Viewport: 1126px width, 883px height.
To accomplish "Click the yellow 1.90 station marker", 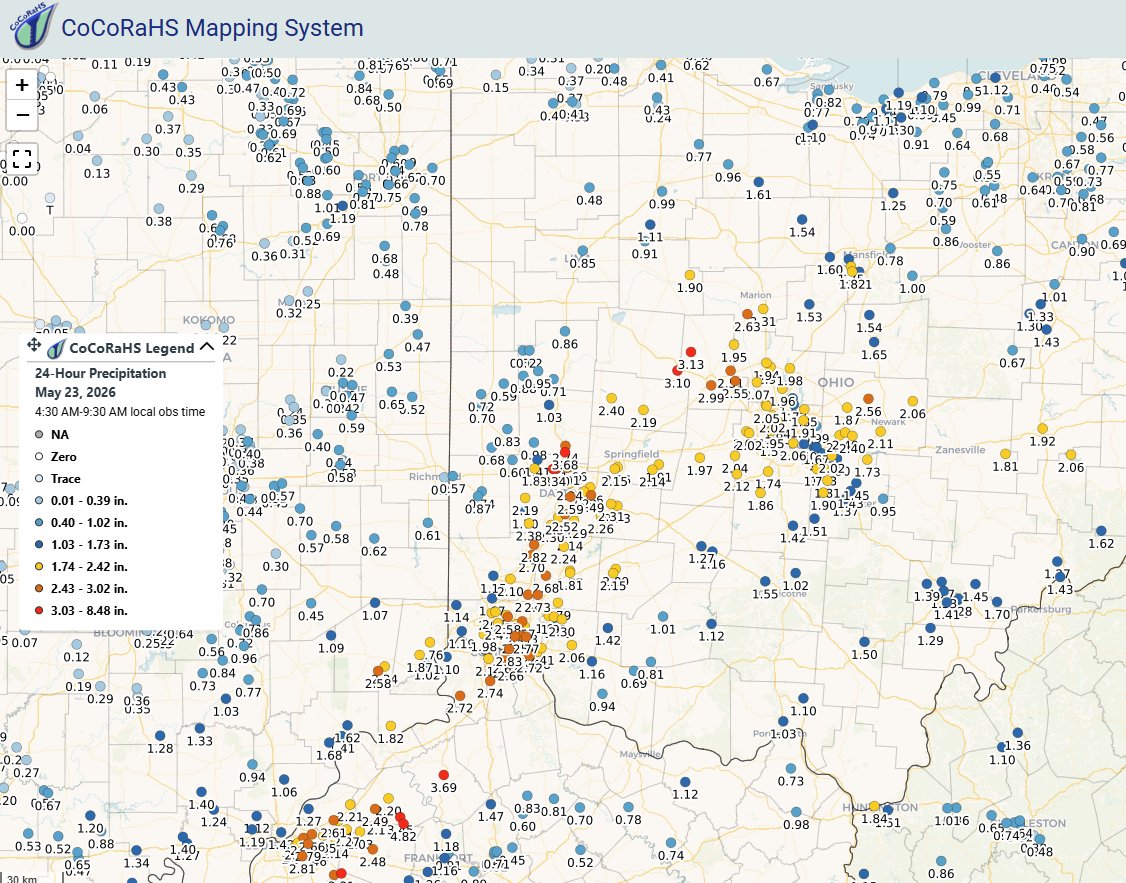I will click(x=689, y=275).
